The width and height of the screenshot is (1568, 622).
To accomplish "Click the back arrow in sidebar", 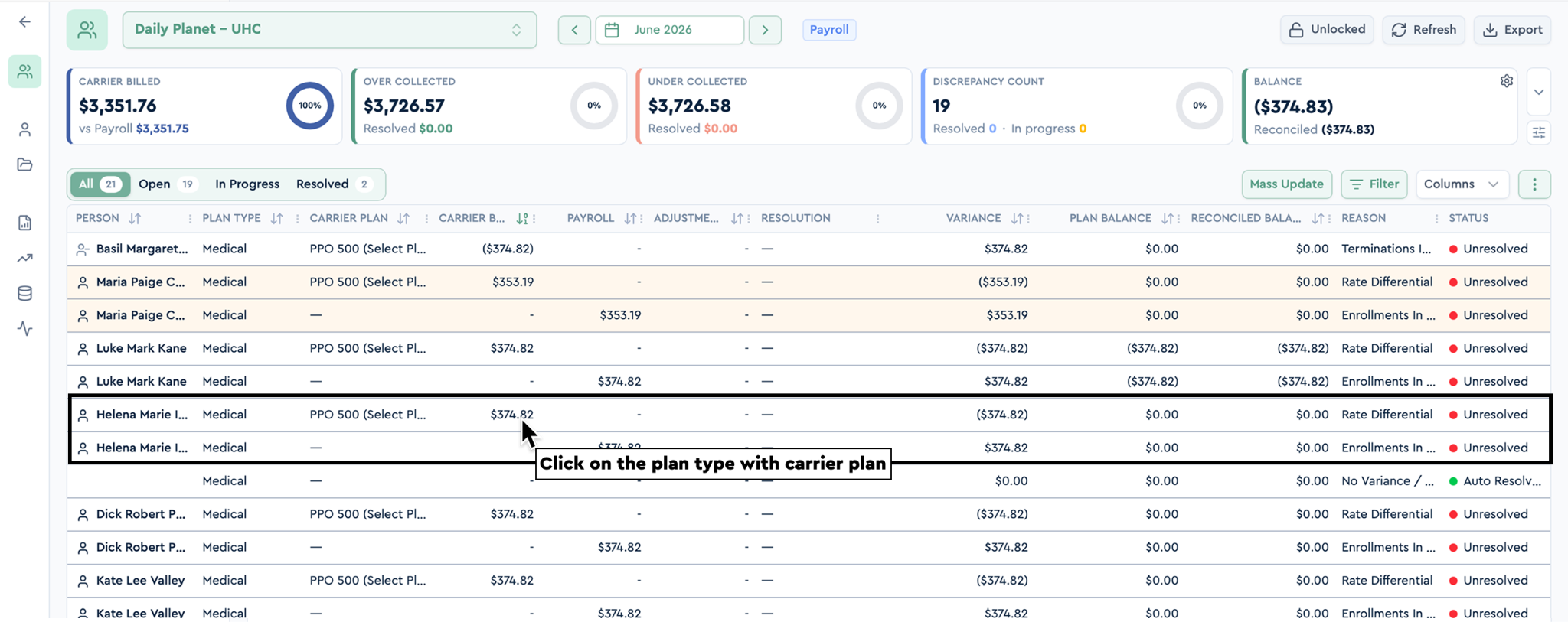I will pyautogui.click(x=24, y=22).
